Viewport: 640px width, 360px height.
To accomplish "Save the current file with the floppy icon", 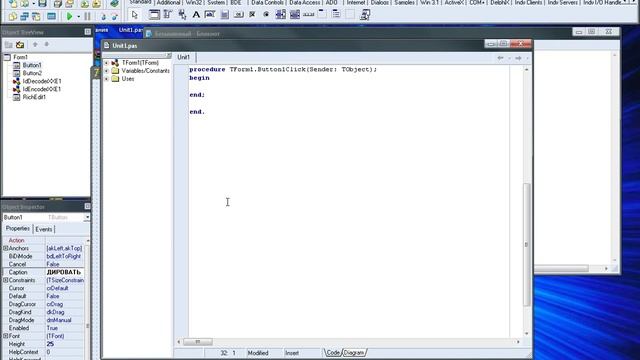I will tap(42, 4).
